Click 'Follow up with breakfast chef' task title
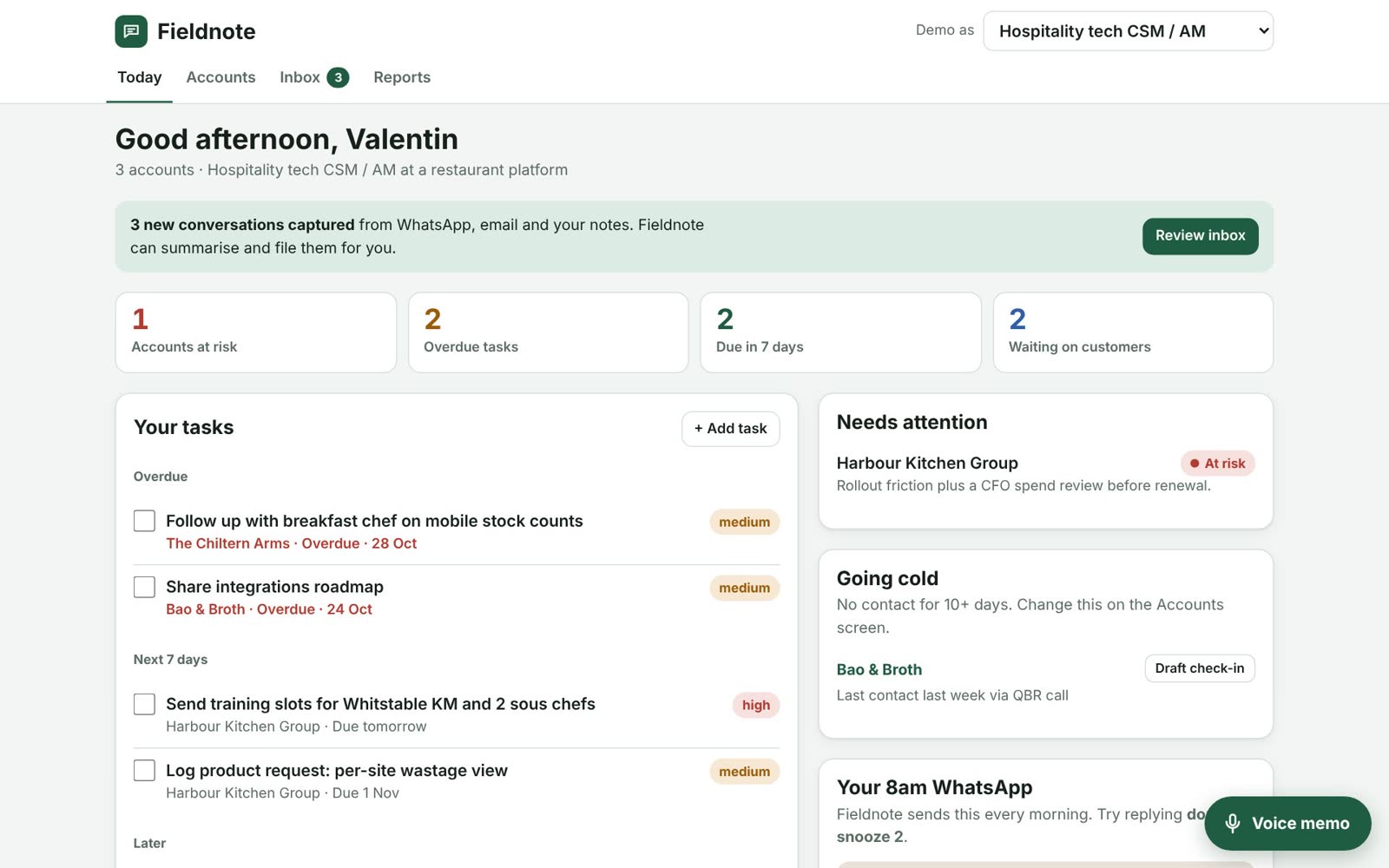This screenshot has height=868, width=1389. click(x=374, y=521)
